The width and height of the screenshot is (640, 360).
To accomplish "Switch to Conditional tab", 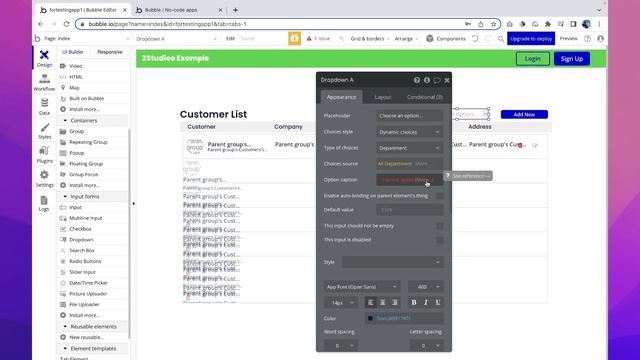I will point(424,97).
